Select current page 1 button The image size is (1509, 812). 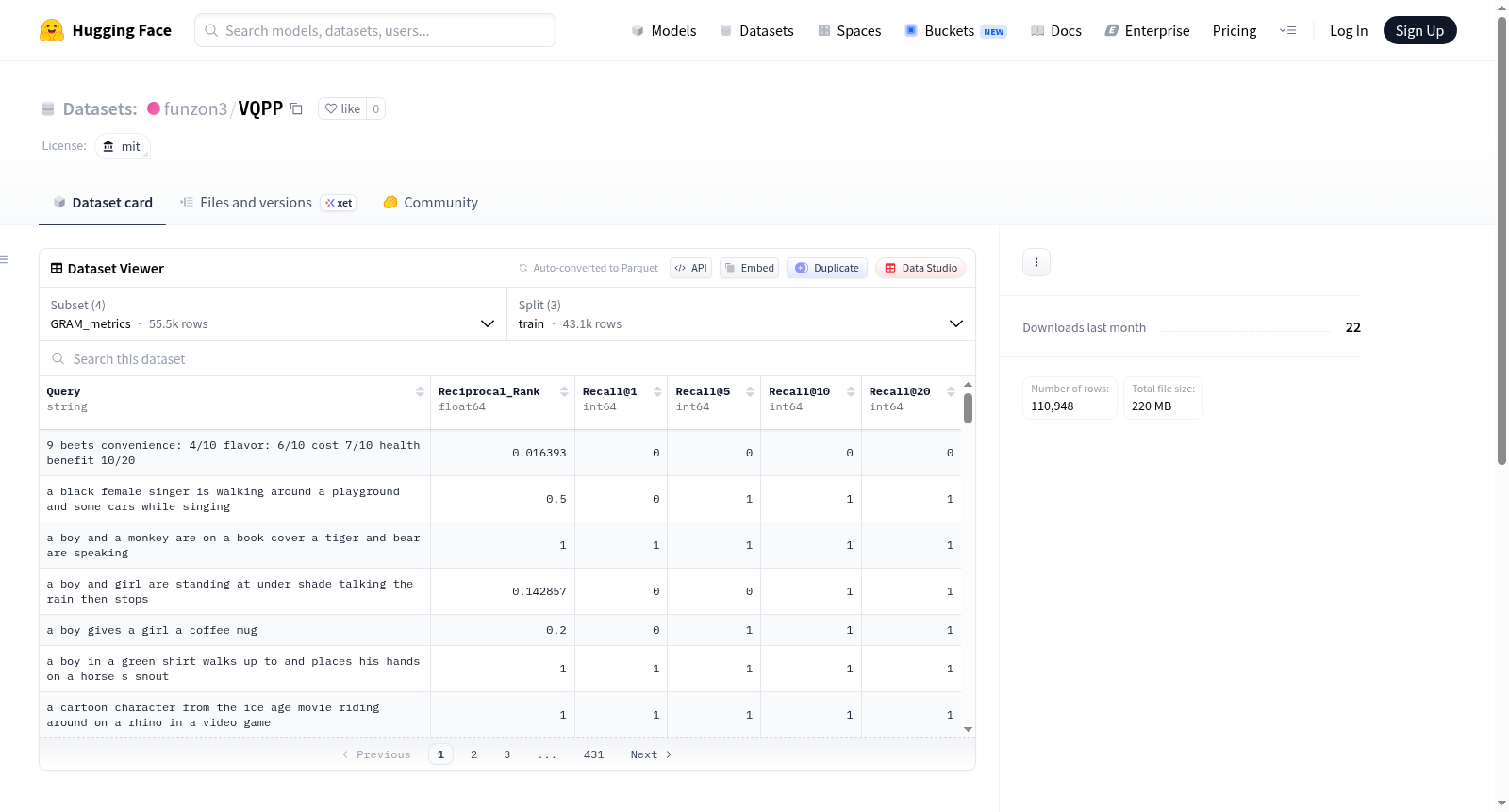(440, 754)
